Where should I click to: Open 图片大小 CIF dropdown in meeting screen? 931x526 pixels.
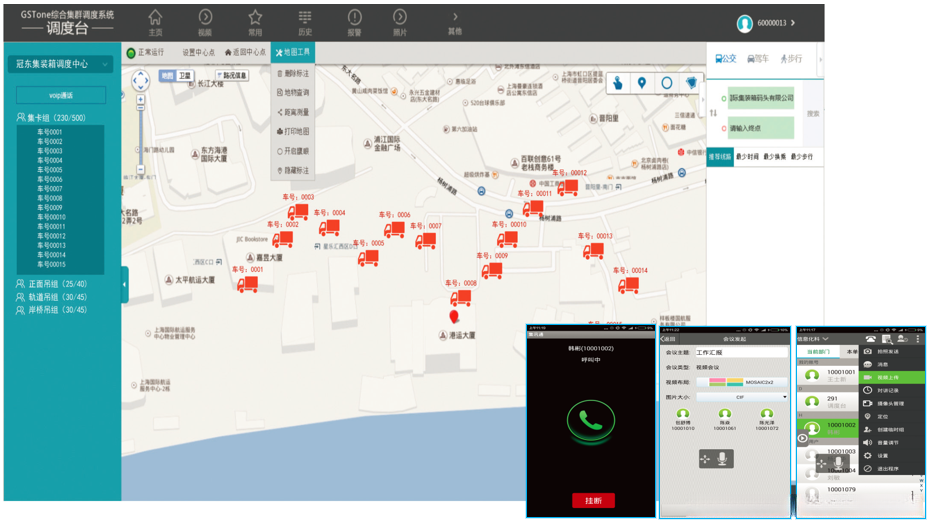point(742,397)
